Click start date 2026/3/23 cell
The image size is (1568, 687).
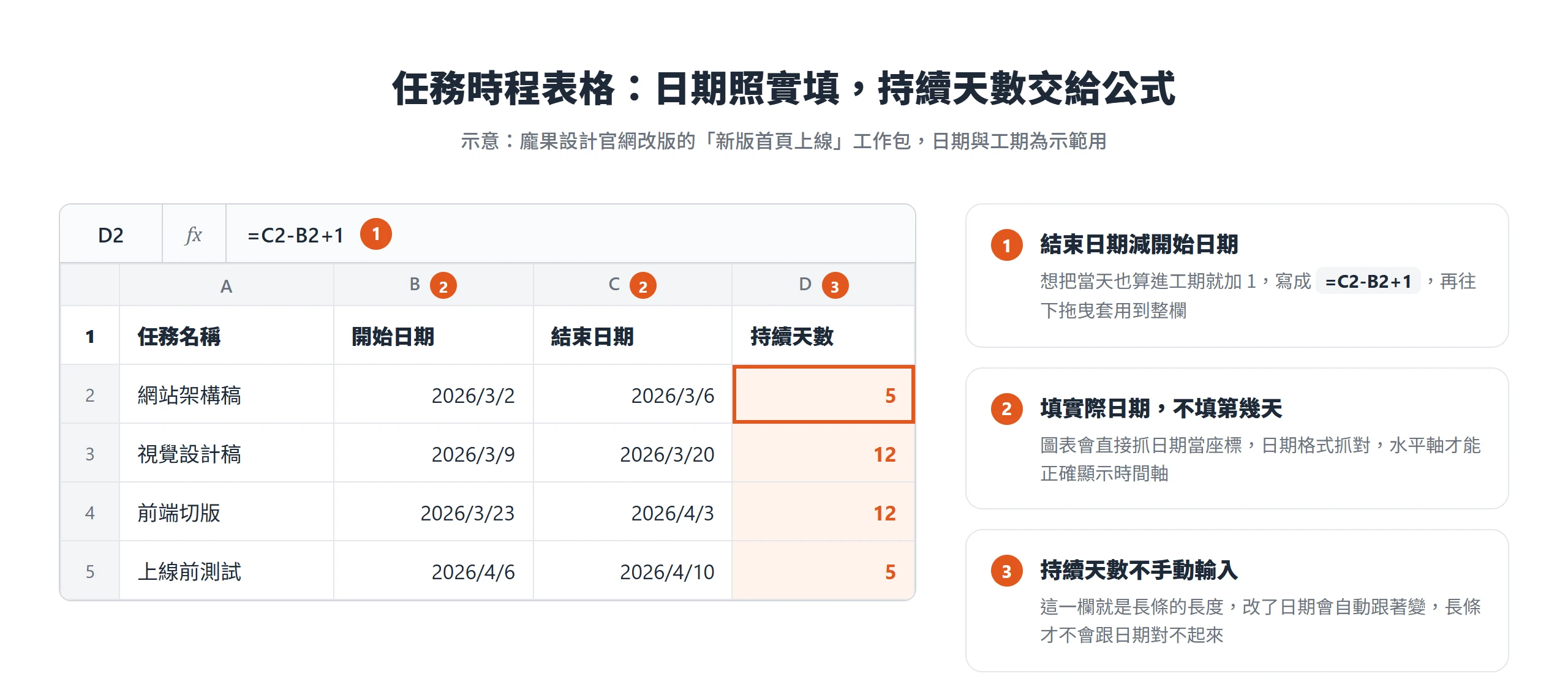(434, 512)
